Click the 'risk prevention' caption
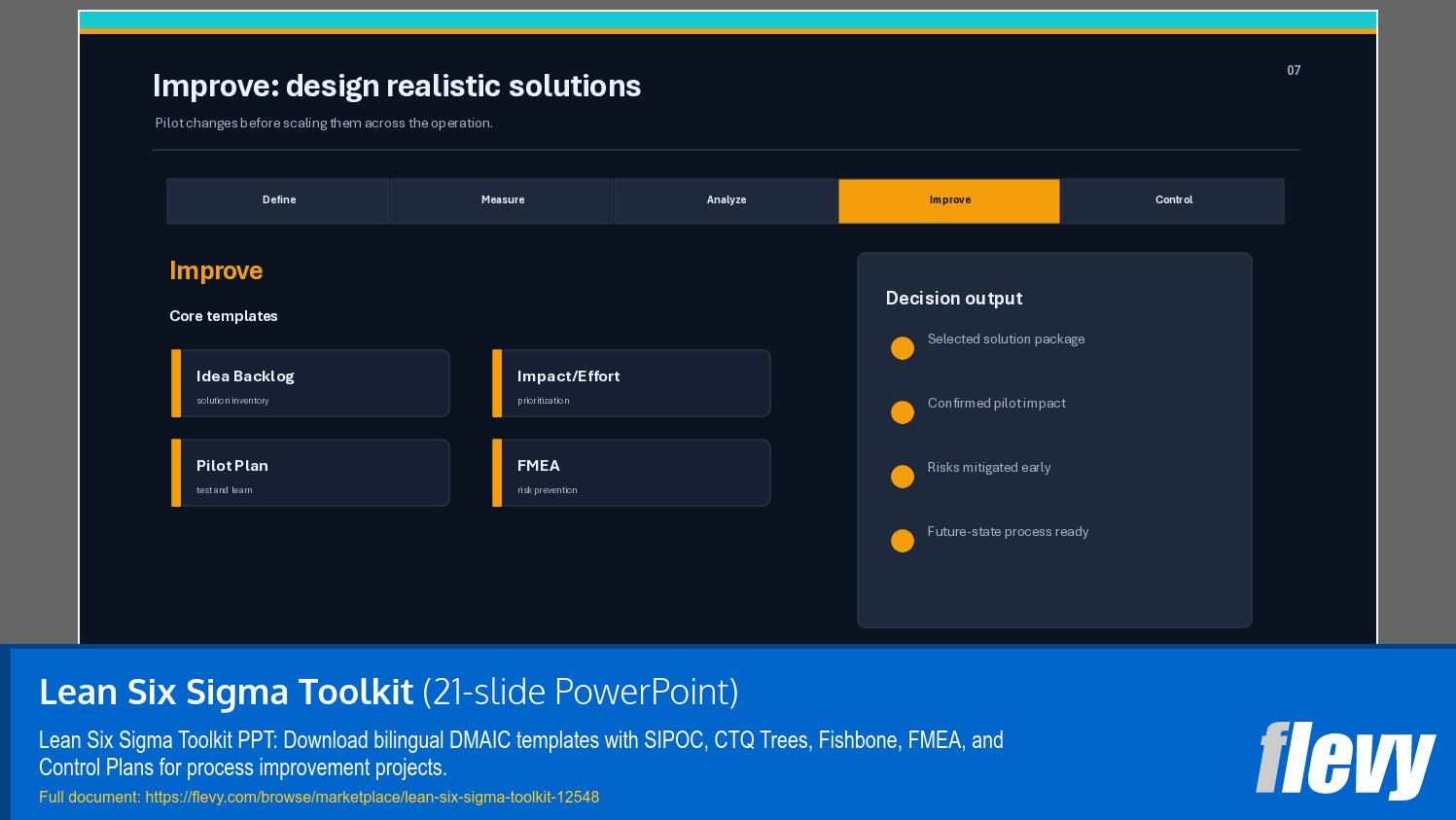 548,490
